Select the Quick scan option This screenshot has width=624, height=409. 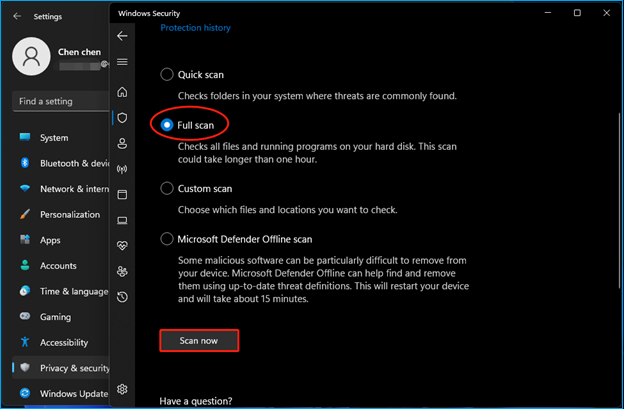(x=167, y=75)
